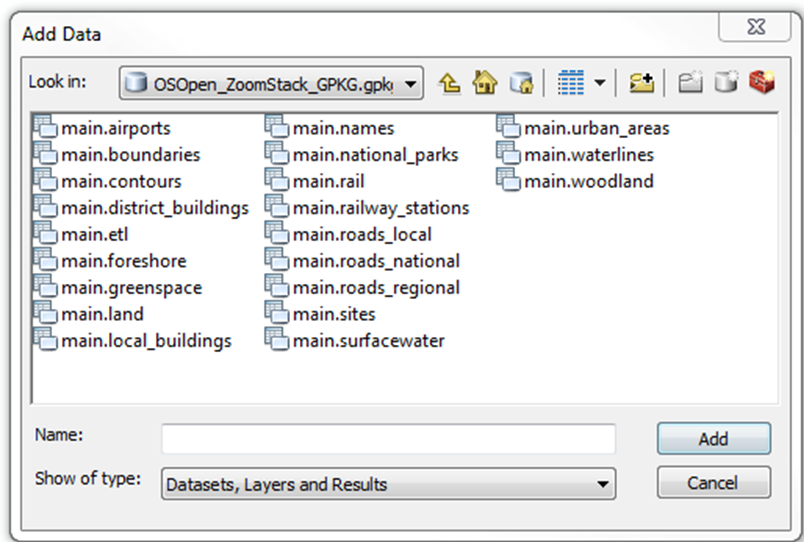Click Connect To Folder icon
Screen dimensions: 804x542
pos(641,83)
